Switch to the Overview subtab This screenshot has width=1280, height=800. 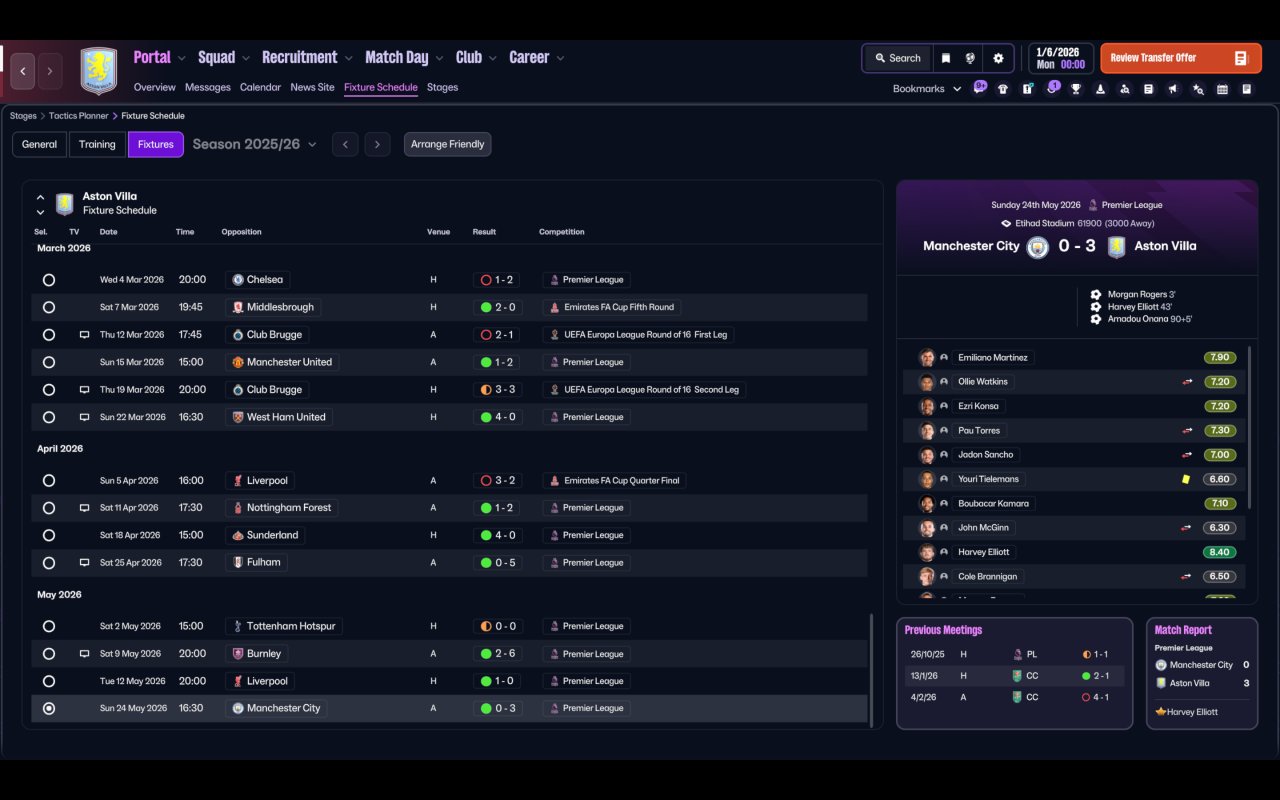(154, 87)
